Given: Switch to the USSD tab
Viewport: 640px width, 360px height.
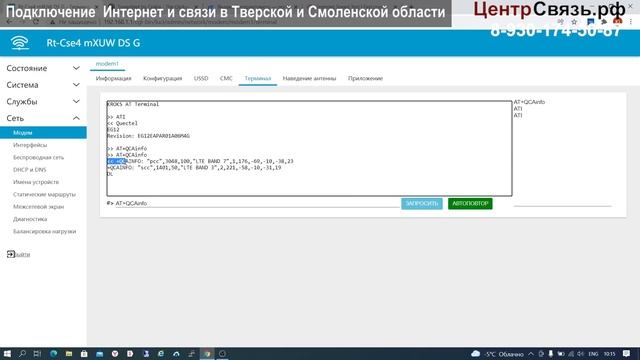Looking at the screenshot, I should 201,78.
